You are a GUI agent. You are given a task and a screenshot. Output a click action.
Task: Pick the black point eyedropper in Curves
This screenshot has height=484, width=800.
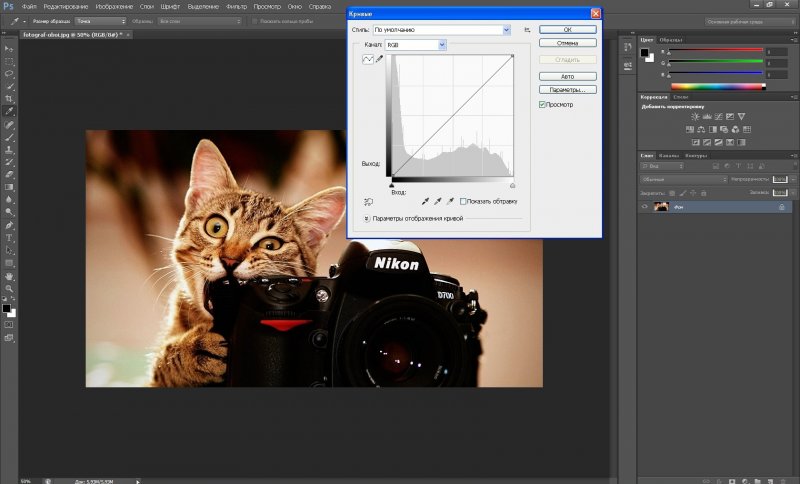426,201
